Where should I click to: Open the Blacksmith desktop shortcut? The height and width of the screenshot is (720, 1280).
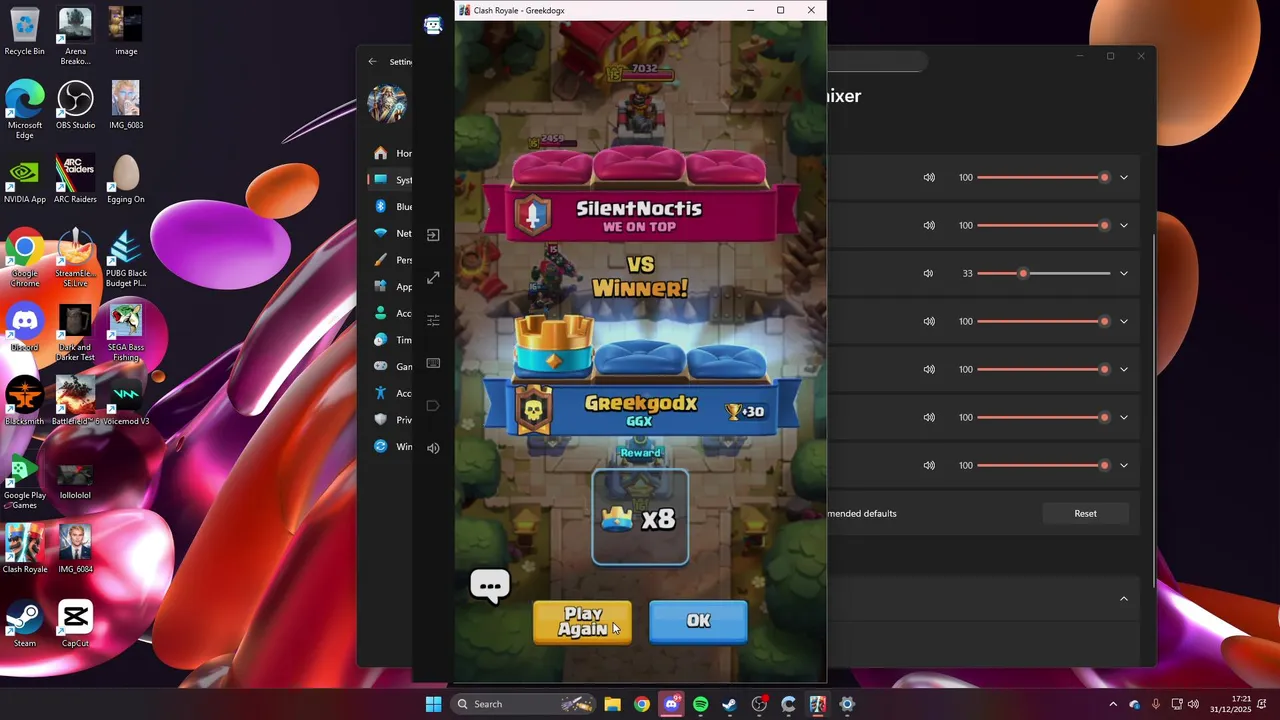[x=24, y=401]
